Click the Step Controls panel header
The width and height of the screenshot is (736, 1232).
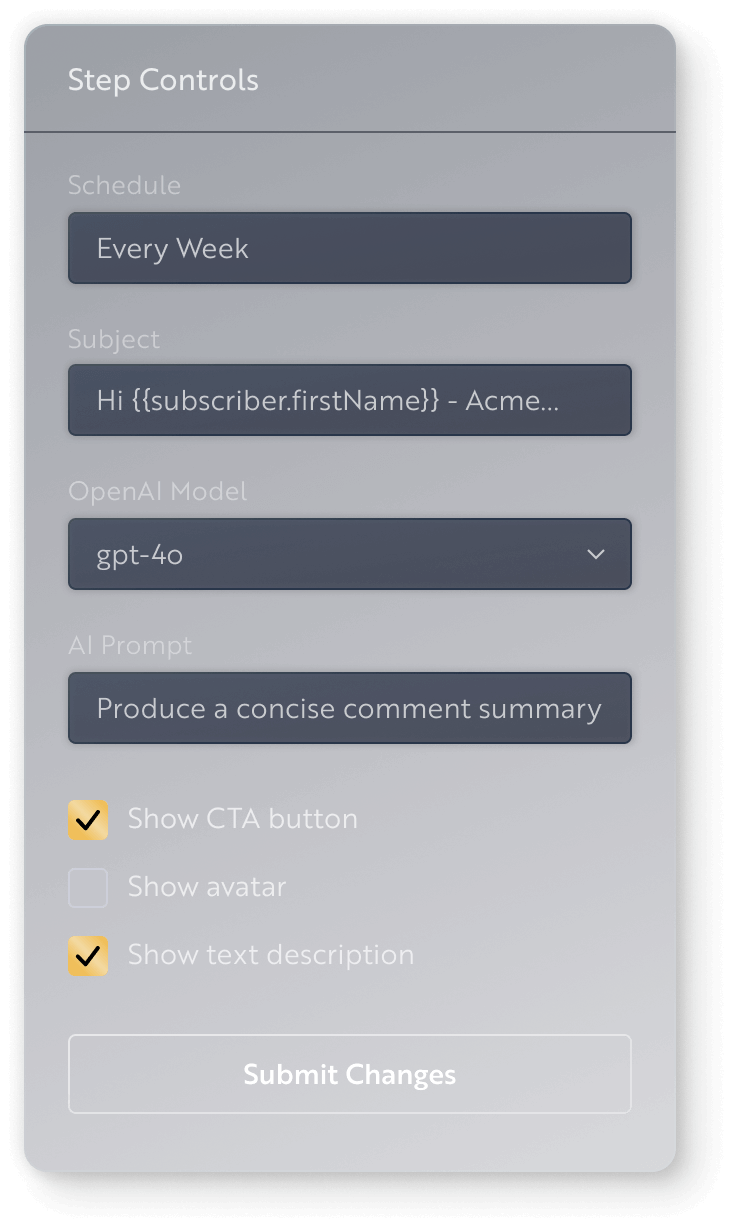pyautogui.click(x=163, y=80)
